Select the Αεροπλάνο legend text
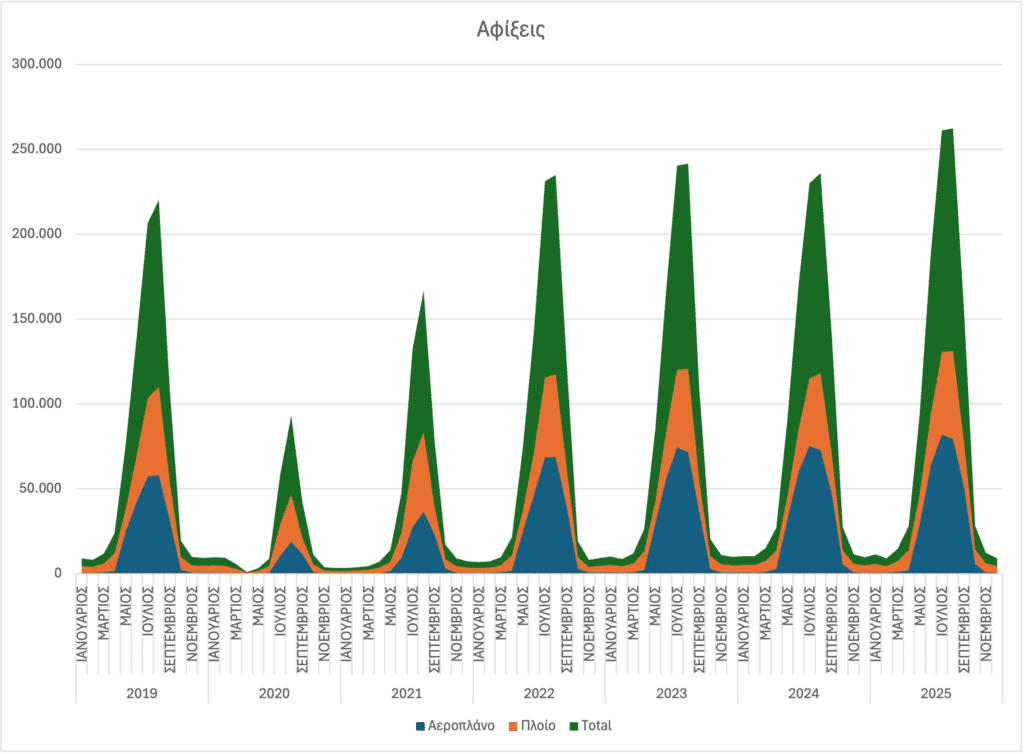This screenshot has width=1024, height=754. (461, 725)
